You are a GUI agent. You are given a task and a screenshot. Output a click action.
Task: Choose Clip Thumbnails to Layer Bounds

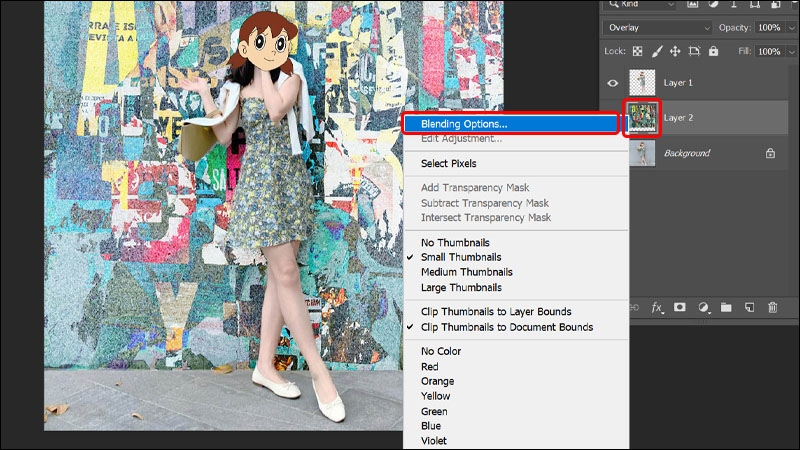pos(496,312)
